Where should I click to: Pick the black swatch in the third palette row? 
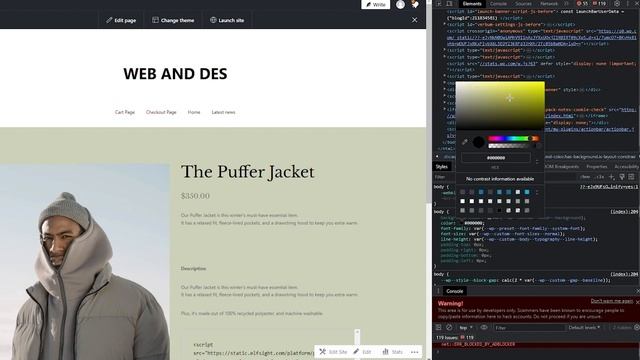click(499, 210)
